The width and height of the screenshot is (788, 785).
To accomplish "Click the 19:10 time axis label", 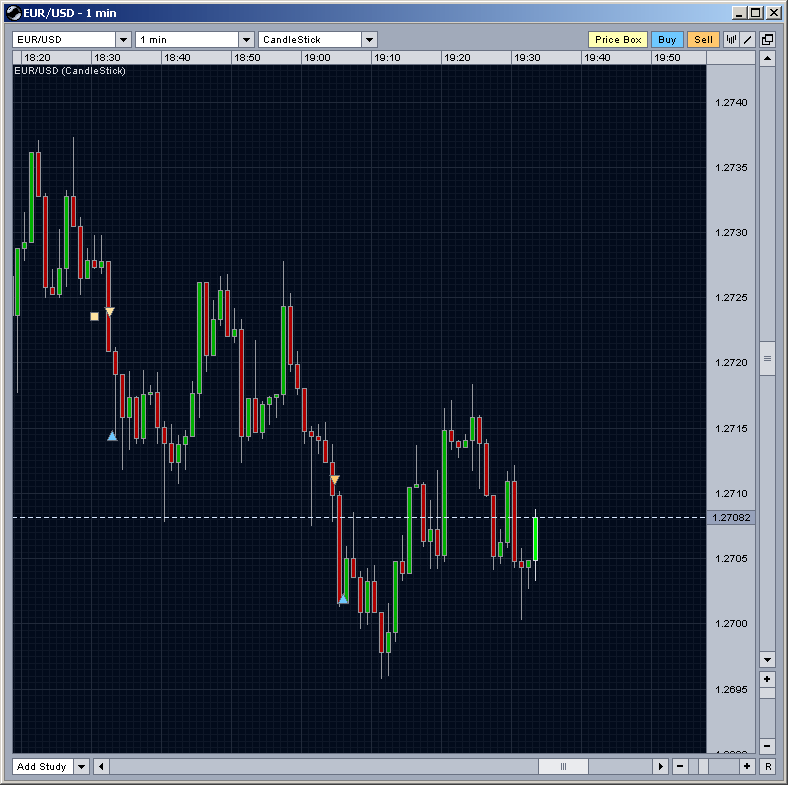I will coord(387,57).
